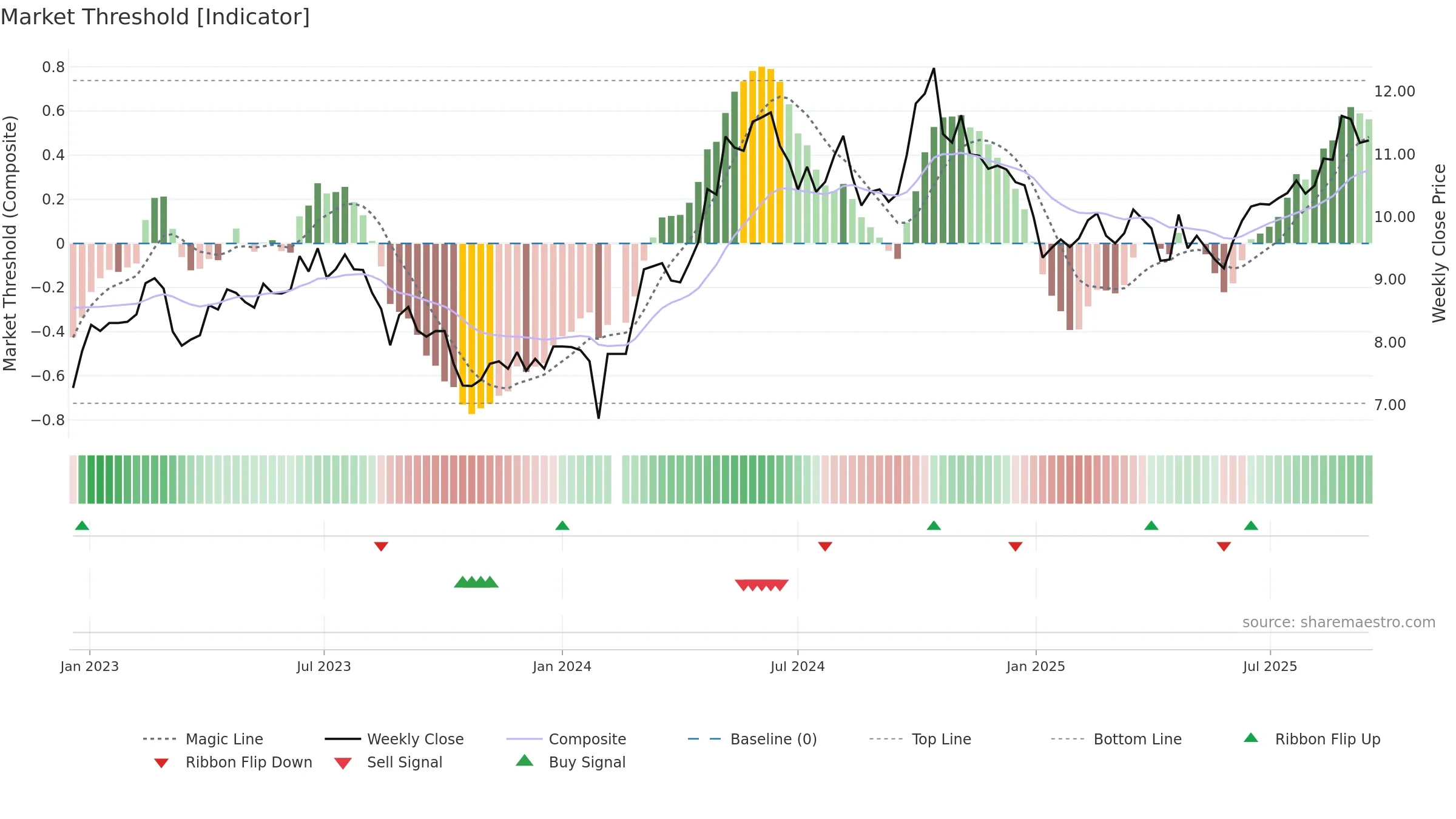Click the −0.8 composite axis label
The width and height of the screenshot is (1456, 819).
tap(48, 420)
